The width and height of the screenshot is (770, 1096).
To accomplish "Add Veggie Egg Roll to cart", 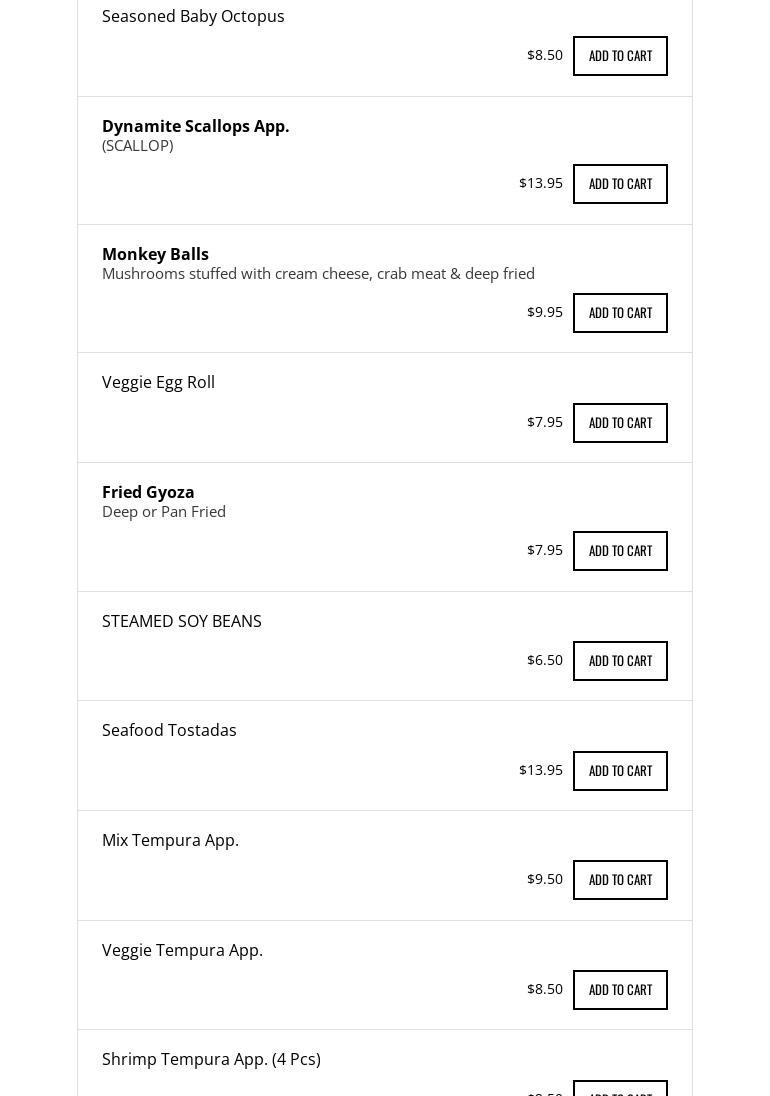I will (x=620, y=423).
